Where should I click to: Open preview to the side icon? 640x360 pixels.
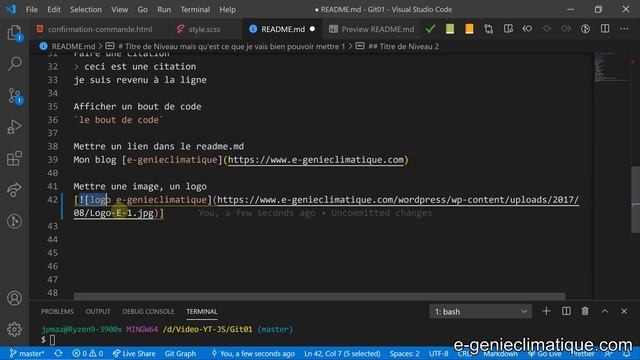tap(508, 29)
